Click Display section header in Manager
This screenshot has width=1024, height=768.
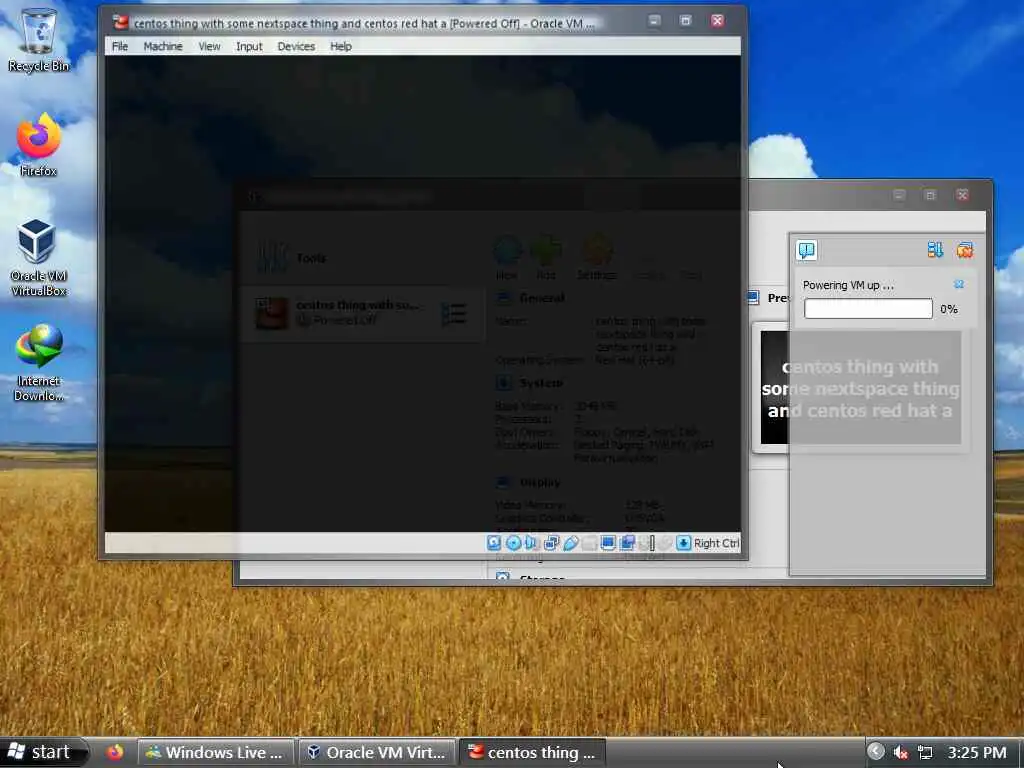[540, 483]
